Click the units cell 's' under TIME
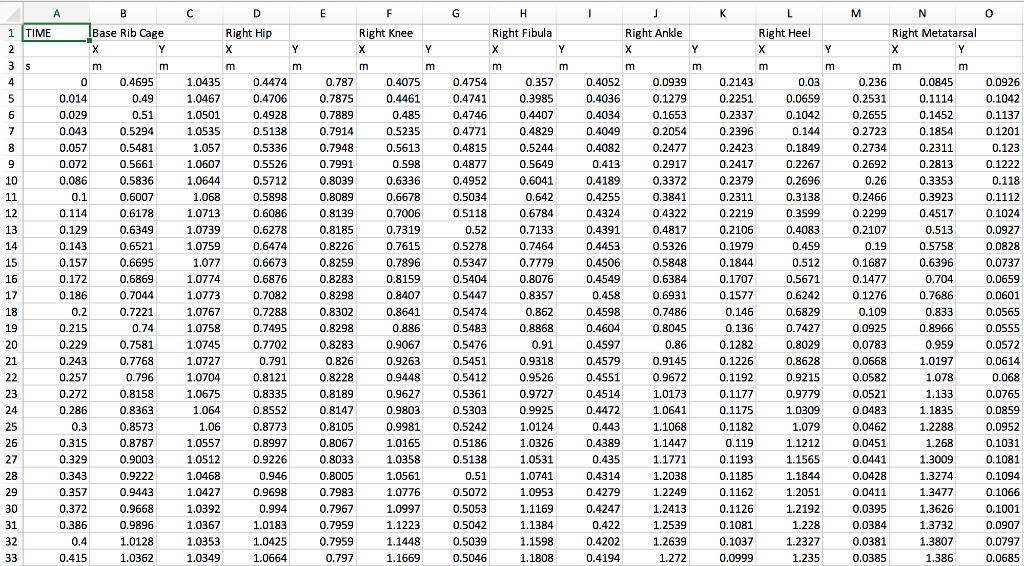This screenshot has height=566, width=1024. [x=56, y=65]
